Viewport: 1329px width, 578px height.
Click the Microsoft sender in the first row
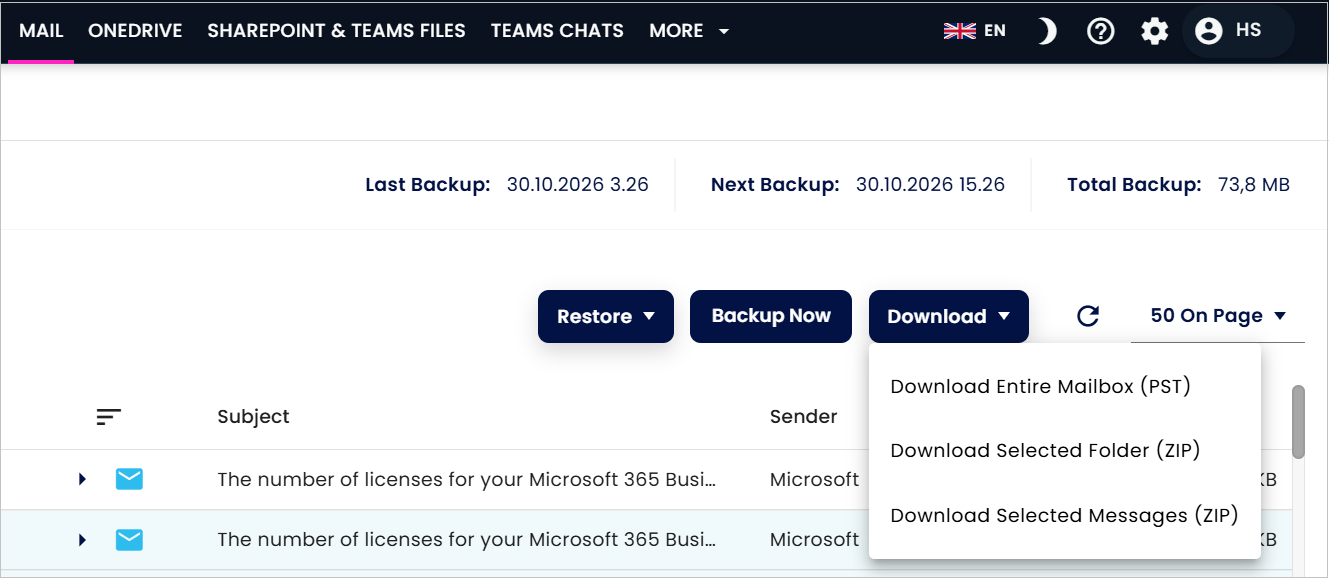(814, 480)
